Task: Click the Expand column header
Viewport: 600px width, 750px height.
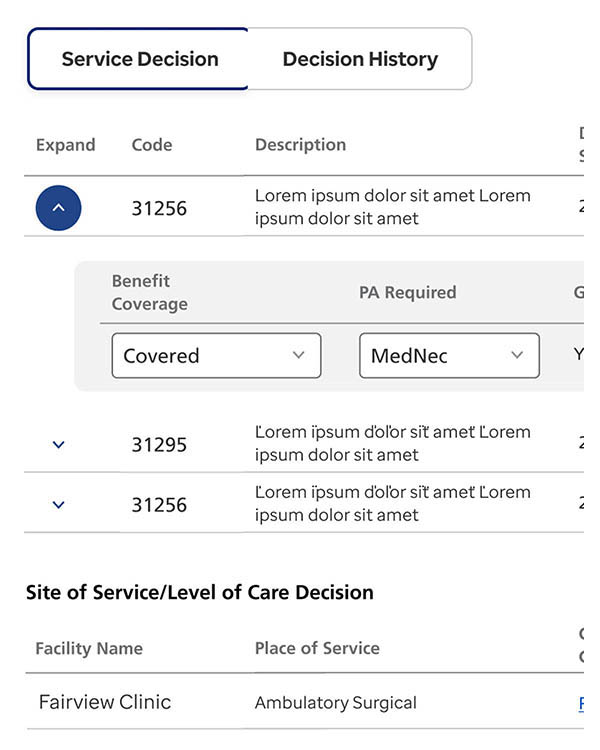Action: pos(65,145)
